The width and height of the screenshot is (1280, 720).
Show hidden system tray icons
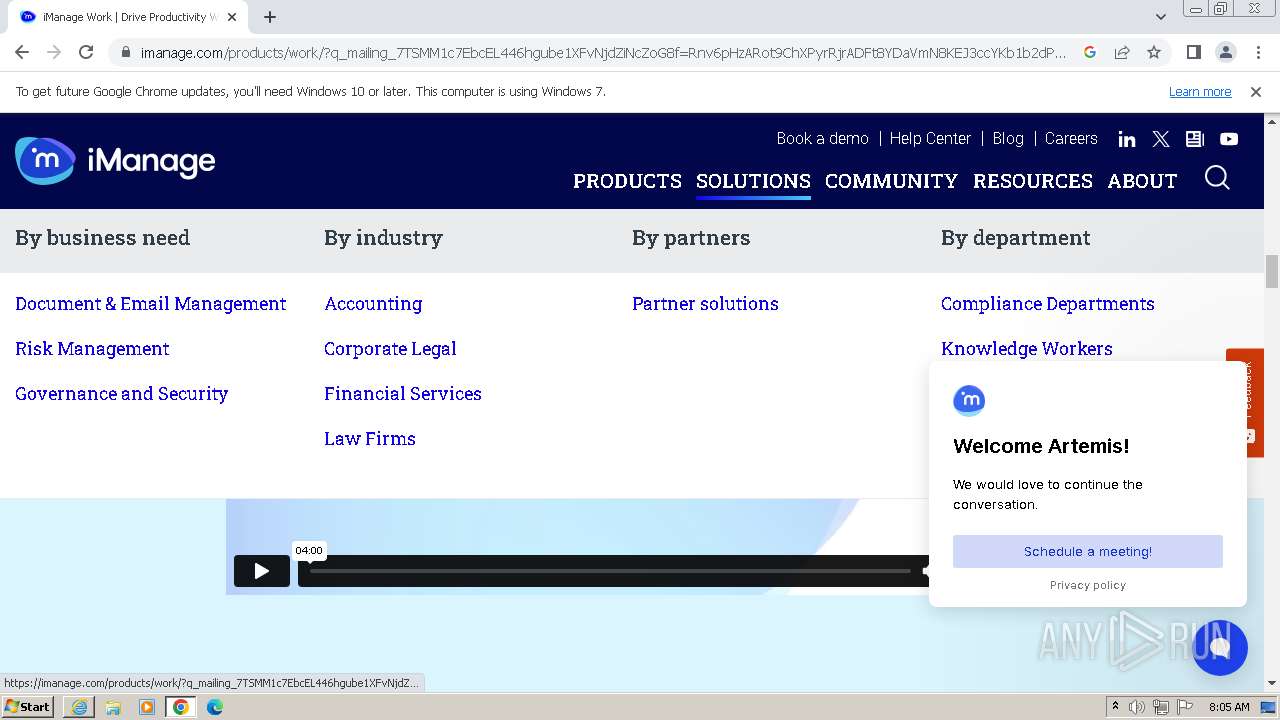(1115, 707)
